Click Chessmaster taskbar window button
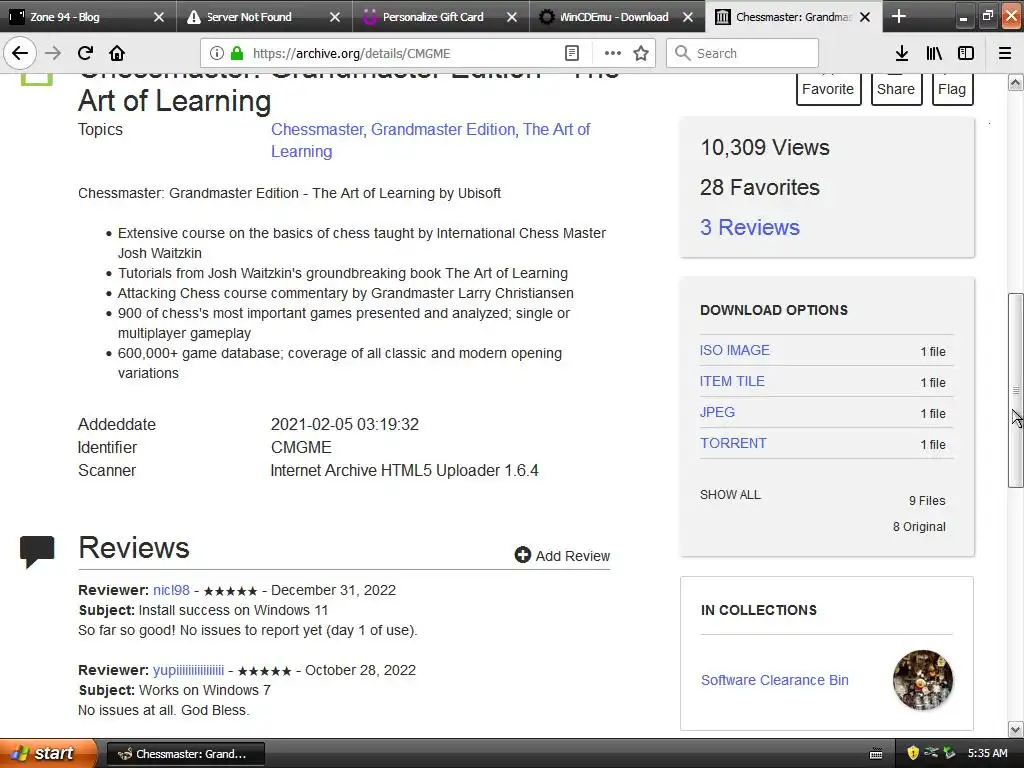Screen dimensions: 1024x768 [x=185, y=754]
